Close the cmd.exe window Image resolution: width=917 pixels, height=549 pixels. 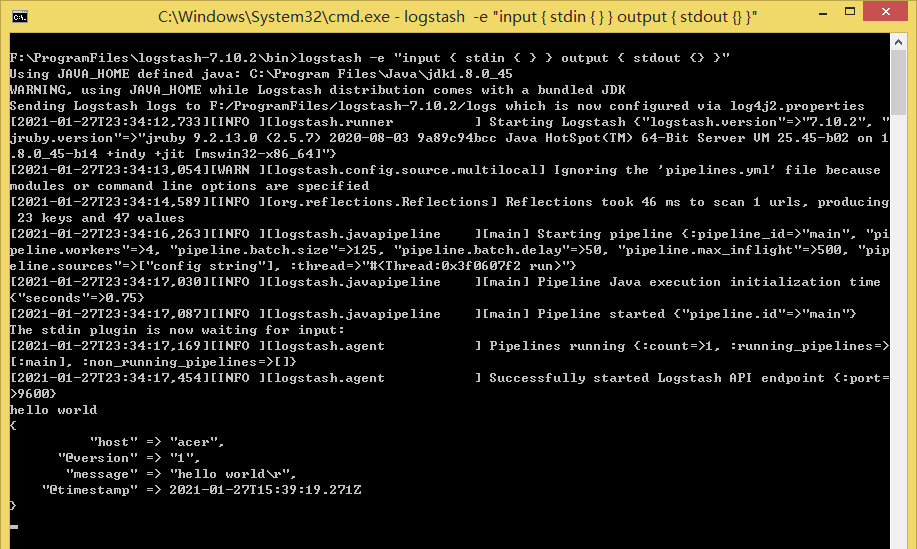click(885, 12)
